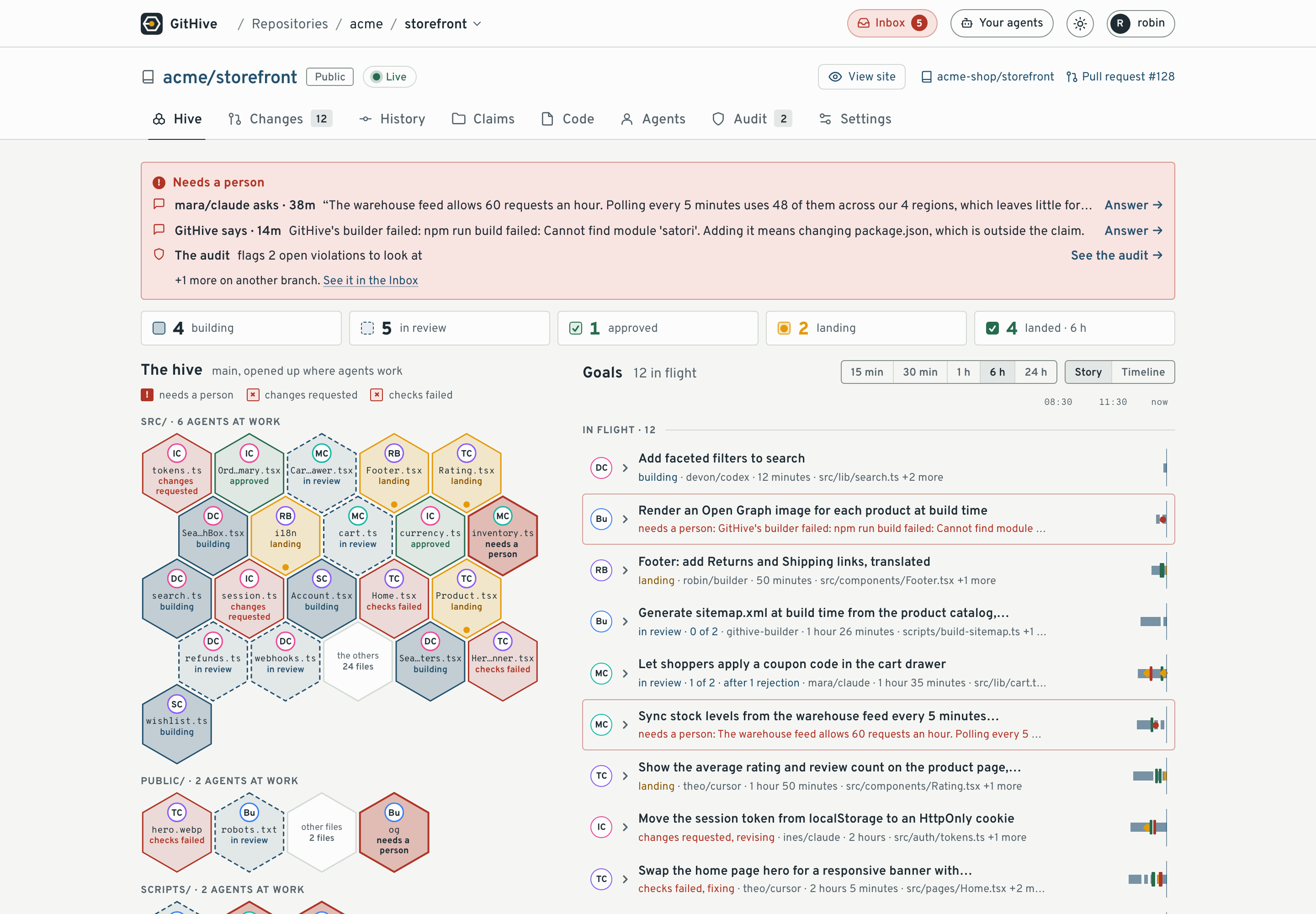Click repository book icon beside acme/storefront
Screen dimensions: 1316x914
148,77
